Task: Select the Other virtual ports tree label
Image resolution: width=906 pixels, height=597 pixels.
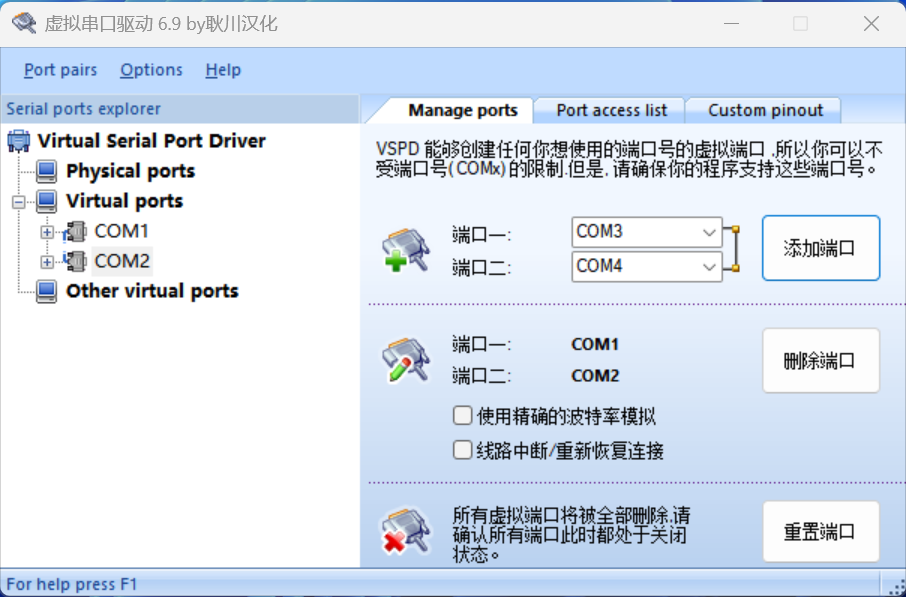Action: (153, 291)
